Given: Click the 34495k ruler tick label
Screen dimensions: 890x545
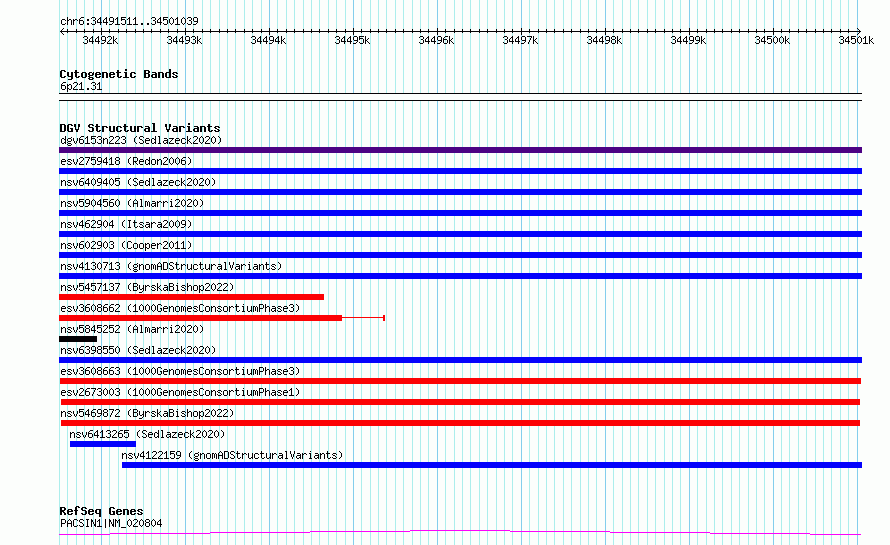Looking at the screenshot, I should 352,40.
